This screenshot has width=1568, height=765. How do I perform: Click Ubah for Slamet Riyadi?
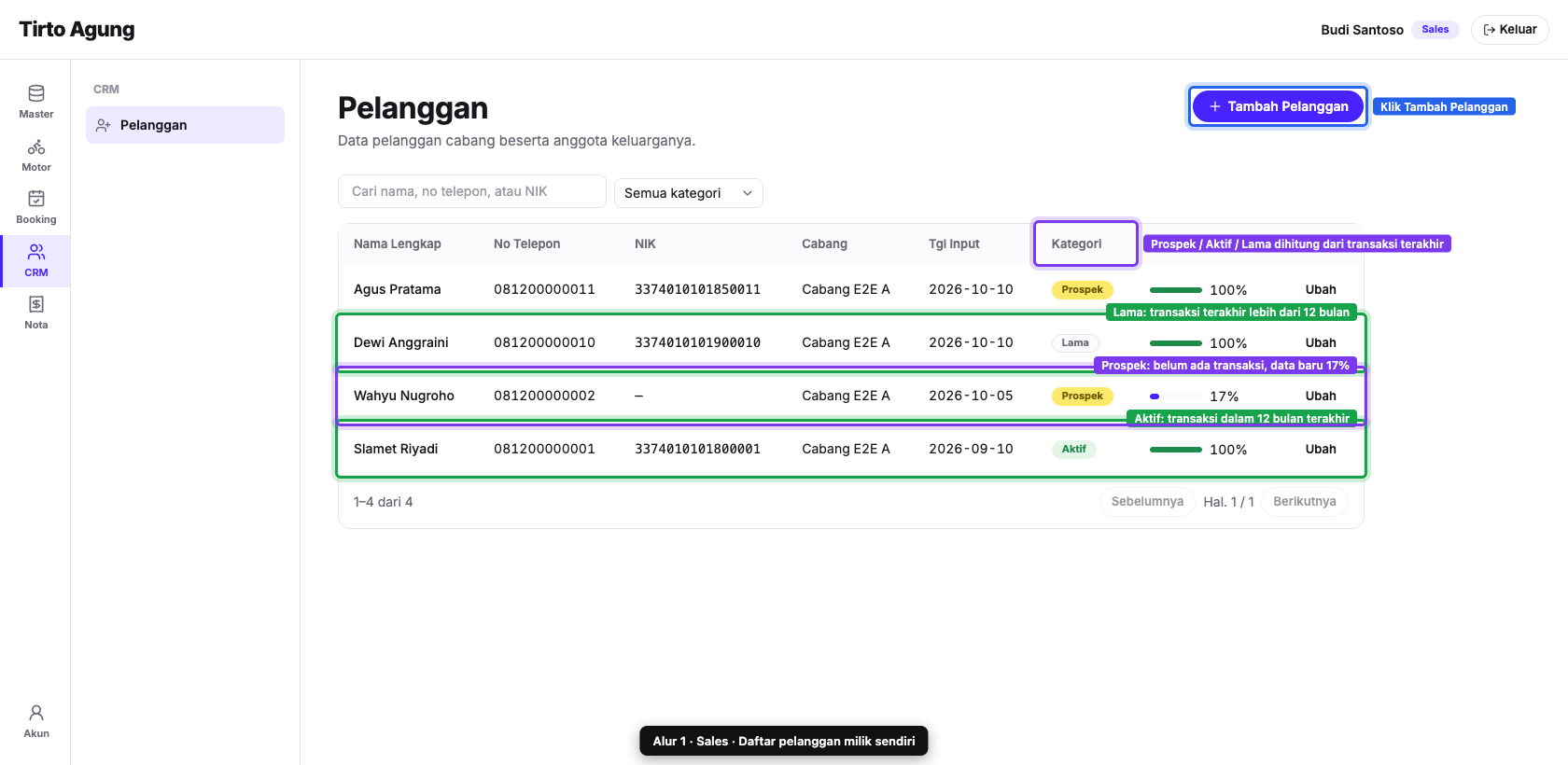[1321, 450]
